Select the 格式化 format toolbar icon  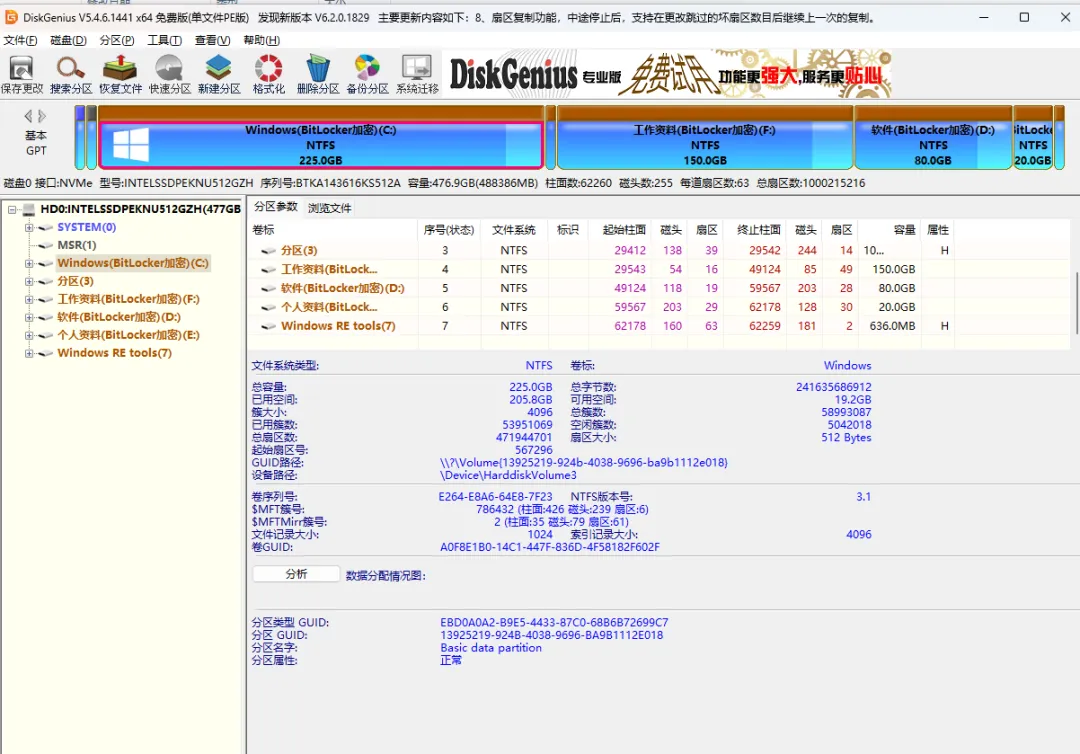pos(269,74)
